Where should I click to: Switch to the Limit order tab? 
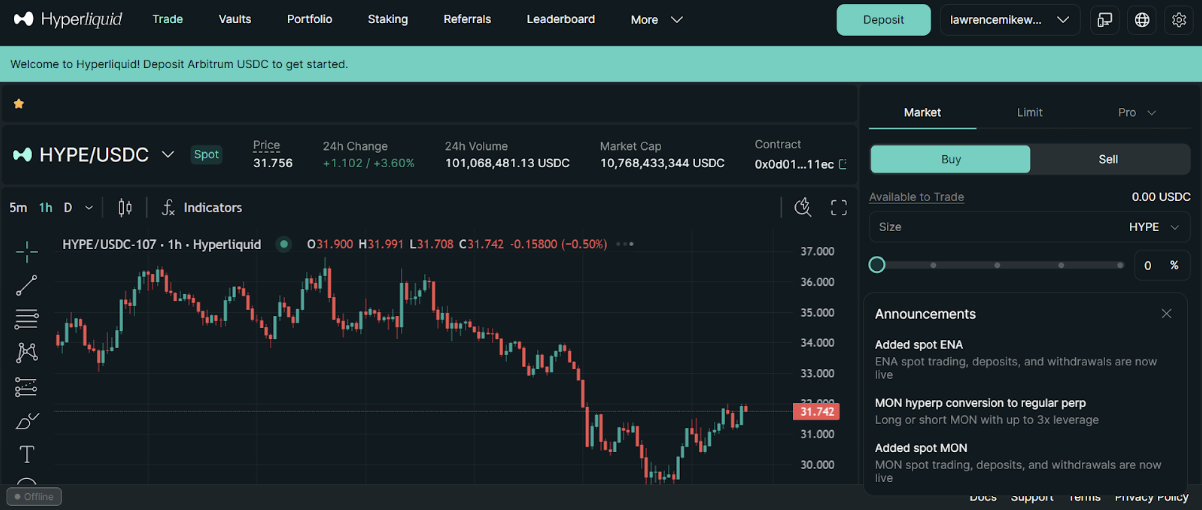pos(1030,112)
